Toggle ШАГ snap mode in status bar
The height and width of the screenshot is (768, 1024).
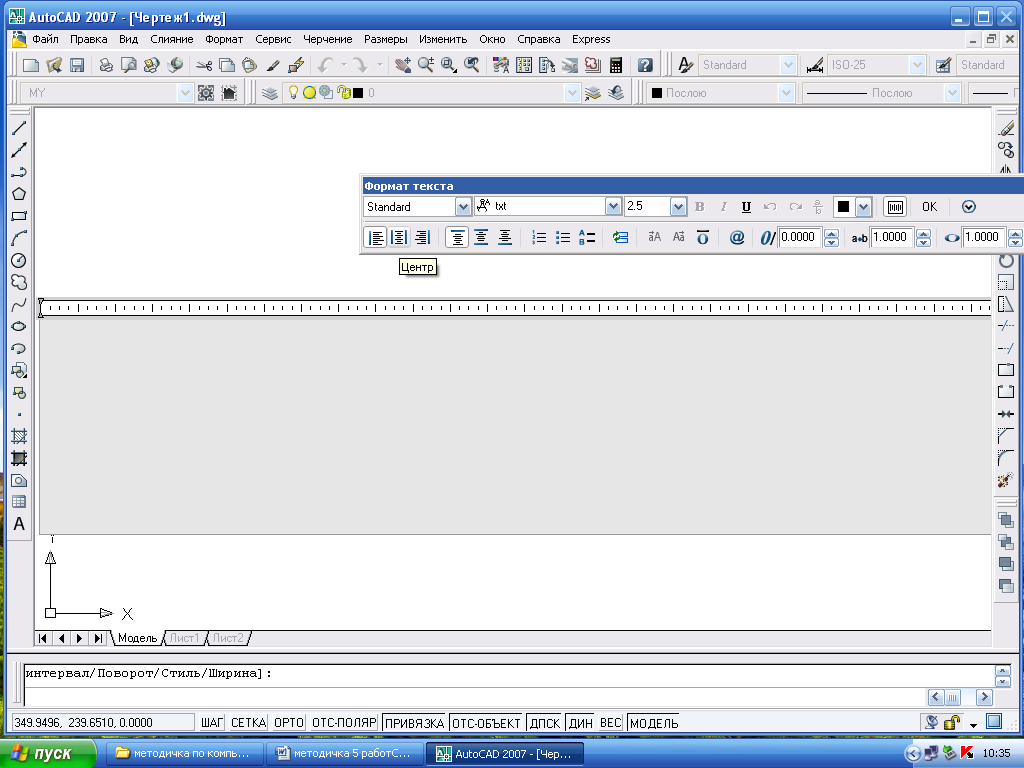pyautogui.click(x=212, y=723)
